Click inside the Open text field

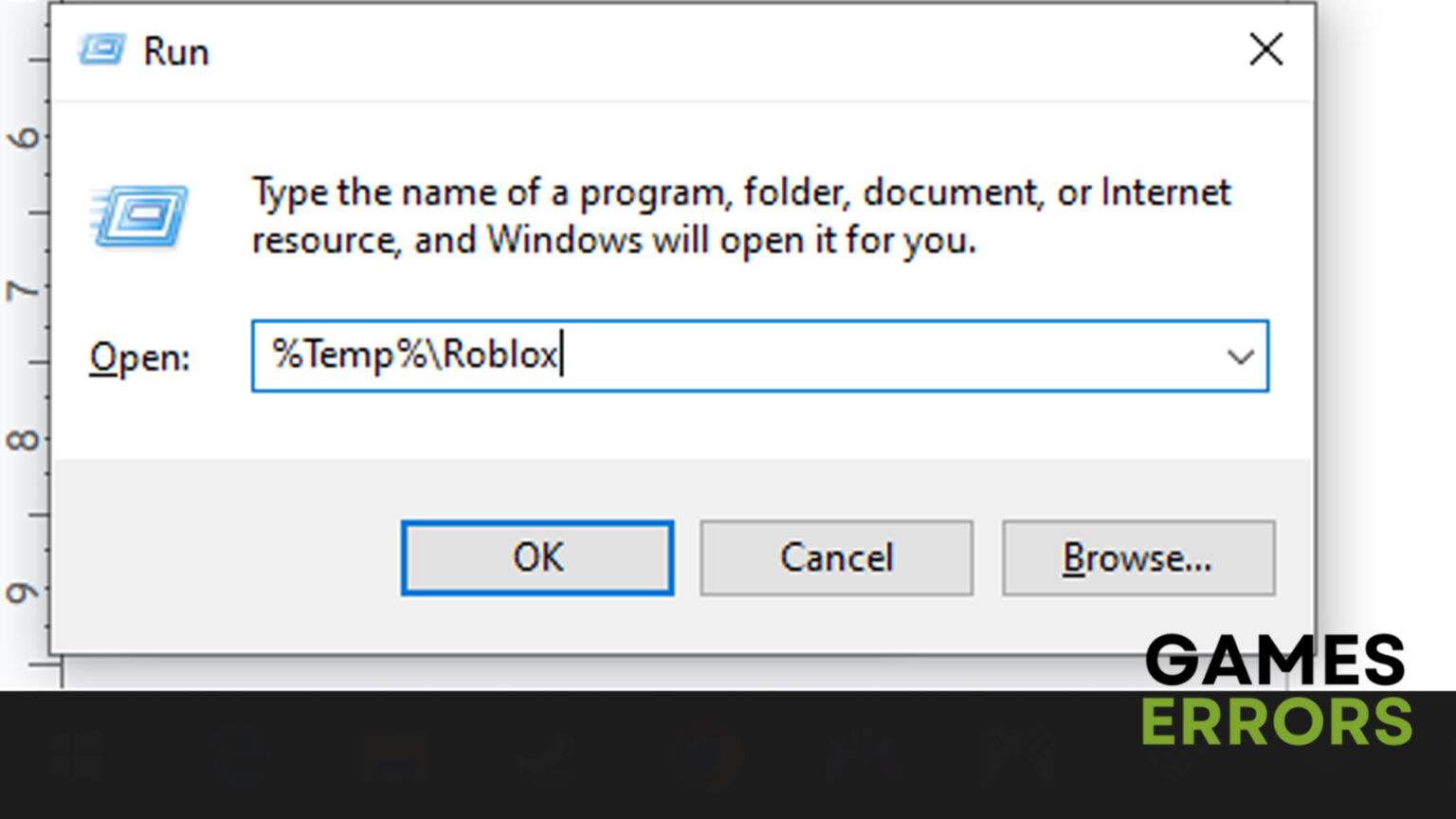pos(758,357)
